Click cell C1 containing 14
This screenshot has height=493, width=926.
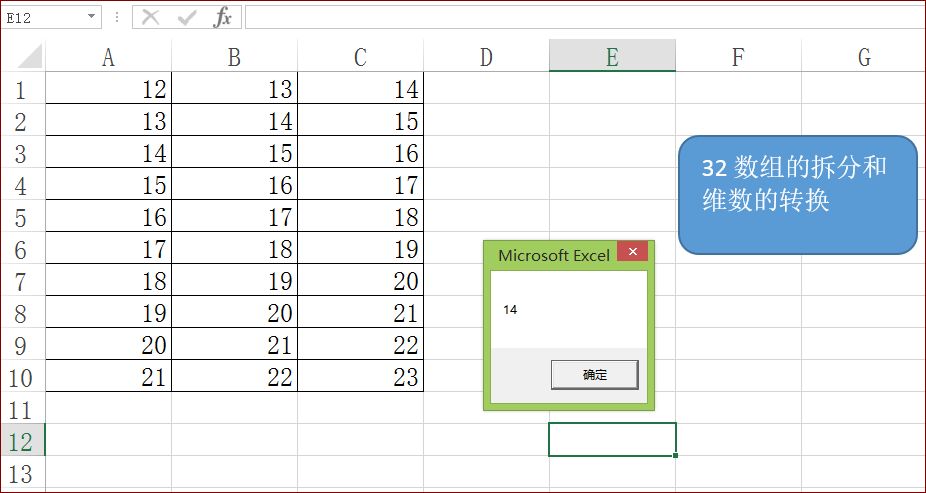[x=360, y=88]
